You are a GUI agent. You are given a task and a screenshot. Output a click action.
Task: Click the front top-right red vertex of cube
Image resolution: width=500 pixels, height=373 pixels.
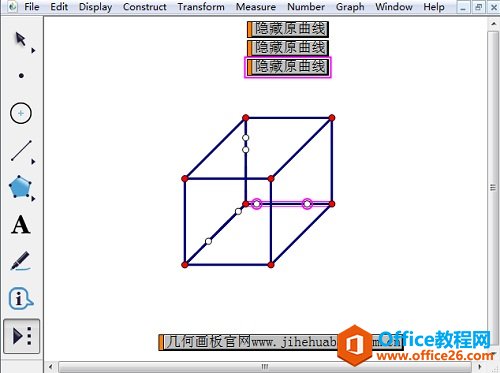[x=271, y=179]
